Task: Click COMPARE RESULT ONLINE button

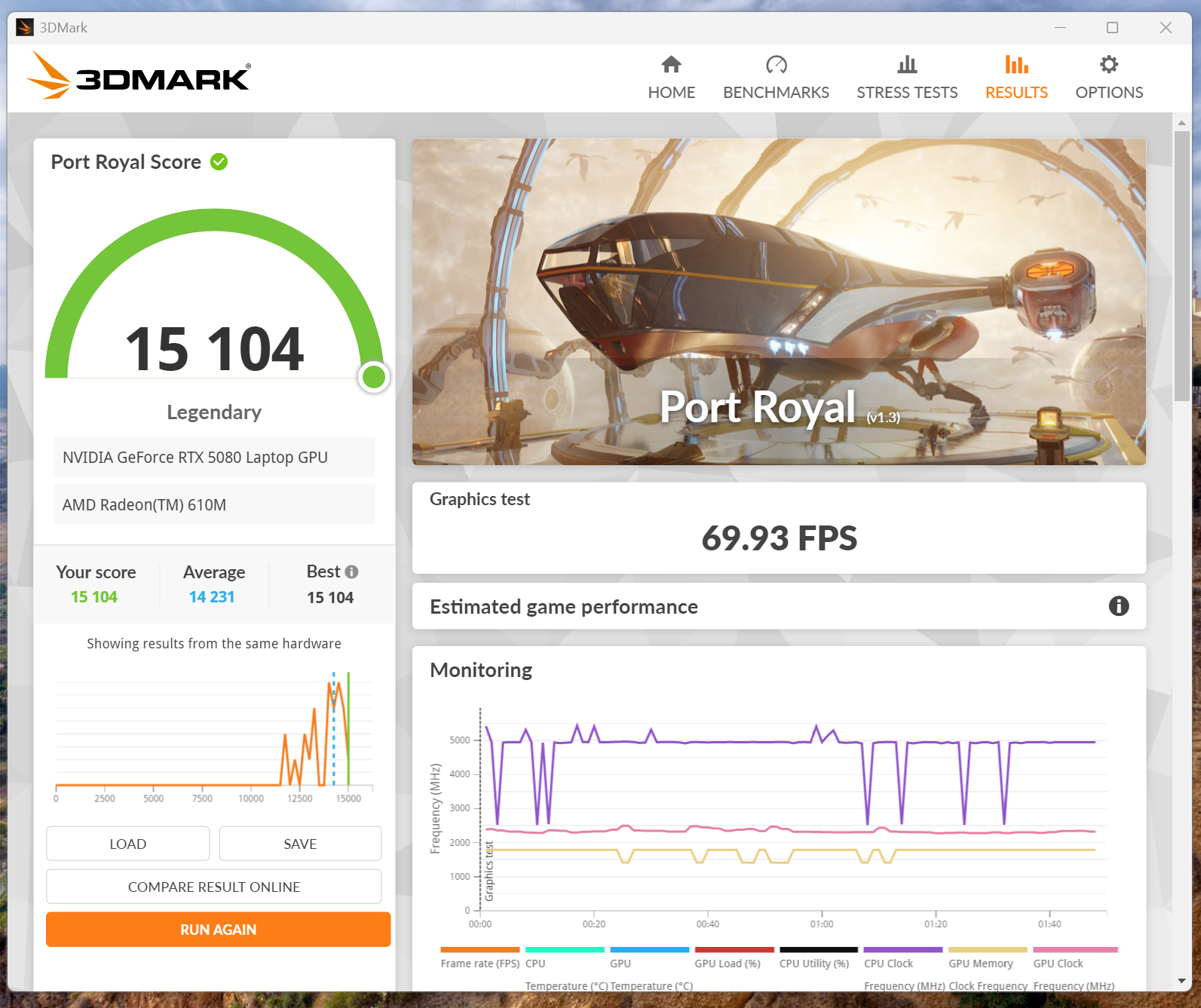Action: click(214, 887)
